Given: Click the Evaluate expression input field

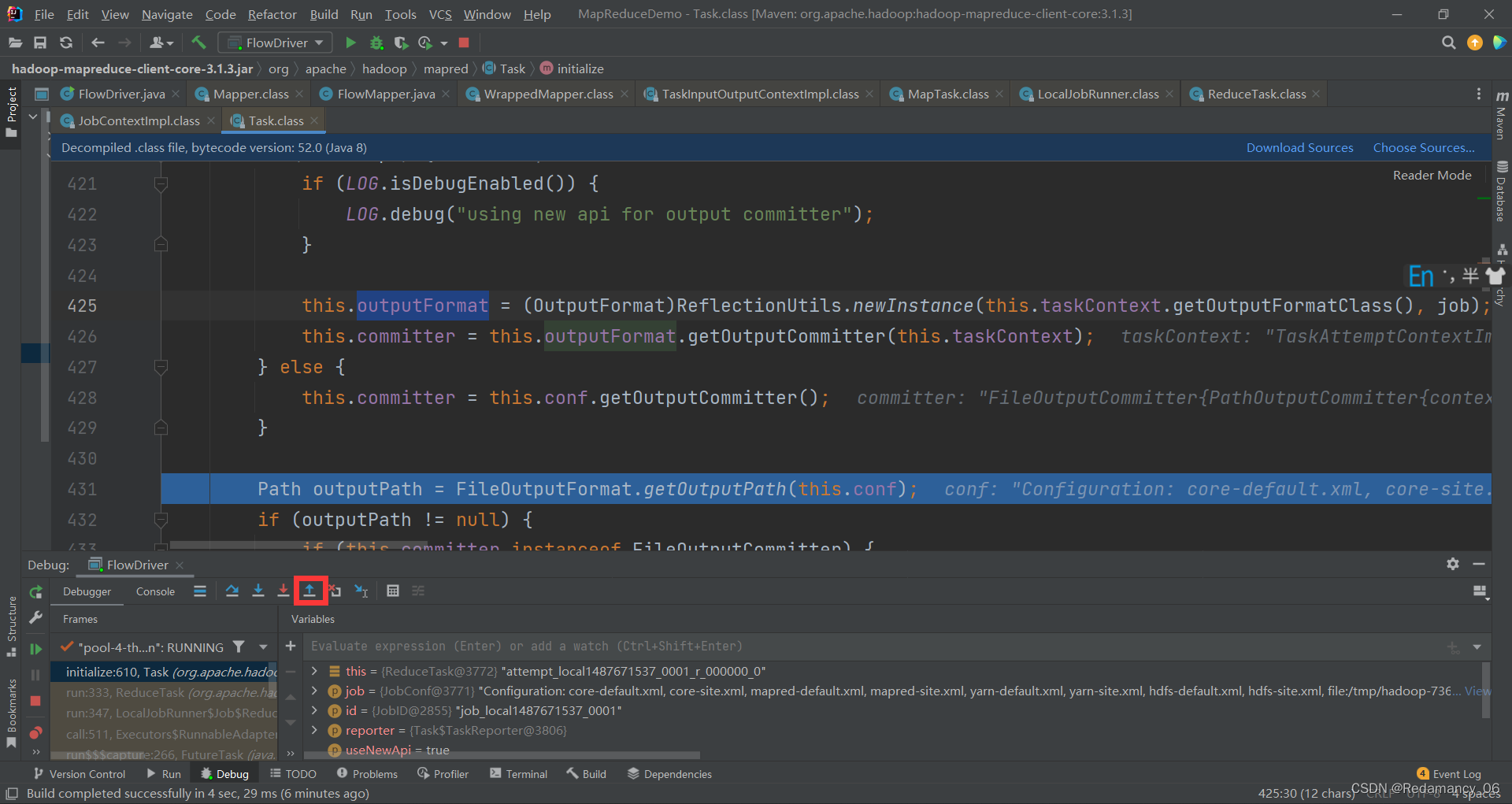Looking at the screenshot, I should (x=874, y=646).
